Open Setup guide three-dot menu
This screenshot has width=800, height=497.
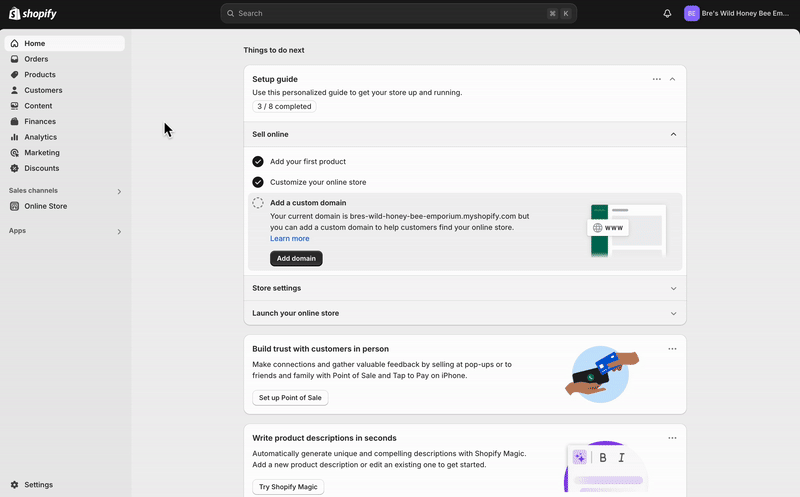(x=657, y=79)
